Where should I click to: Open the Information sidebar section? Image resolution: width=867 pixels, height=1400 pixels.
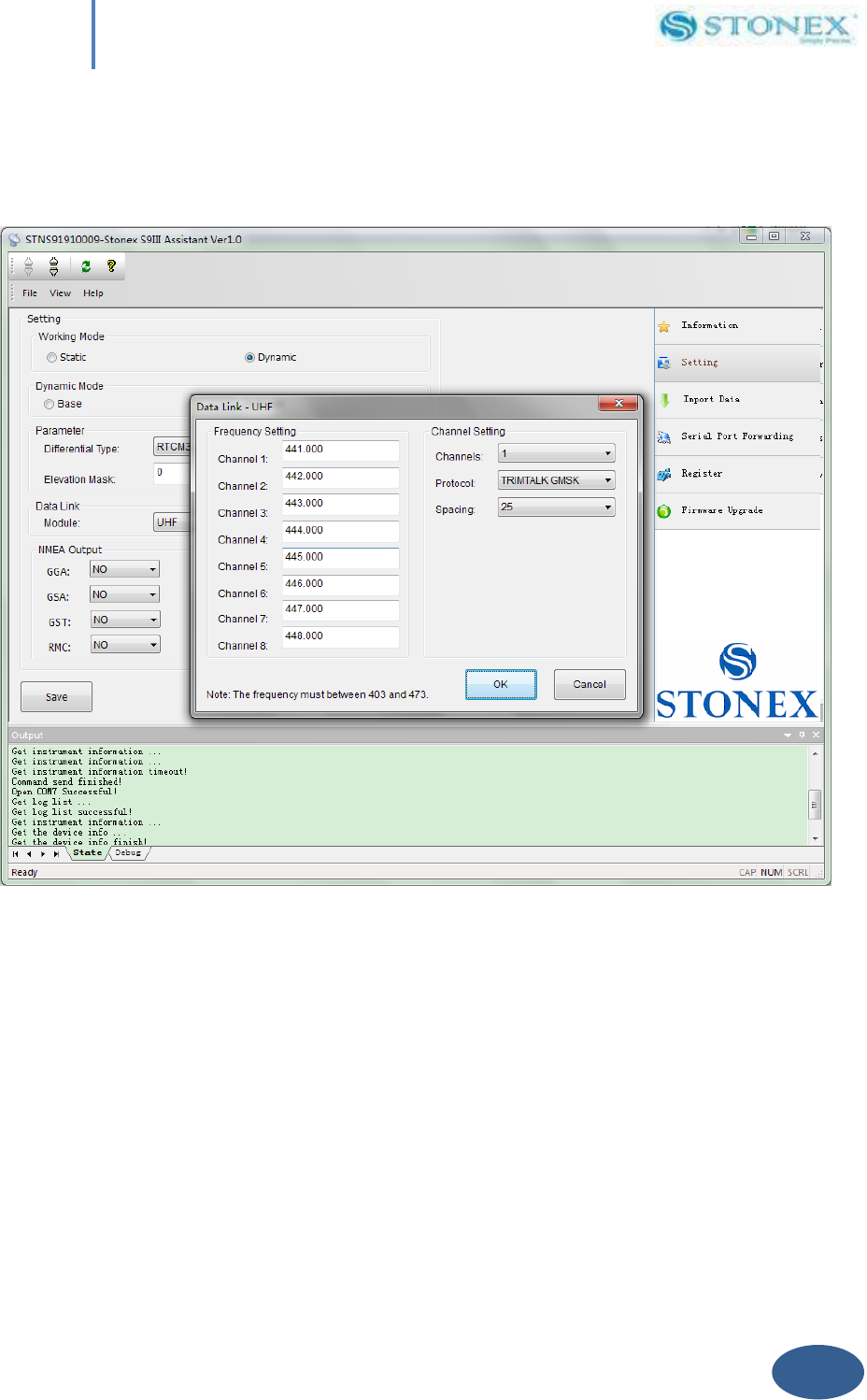737,326
